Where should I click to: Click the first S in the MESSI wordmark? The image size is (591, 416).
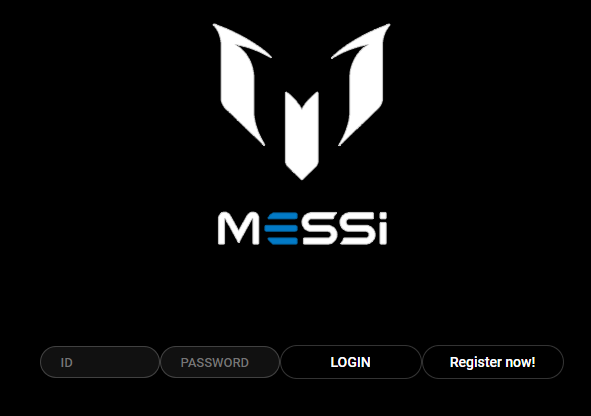pos(319,228)
